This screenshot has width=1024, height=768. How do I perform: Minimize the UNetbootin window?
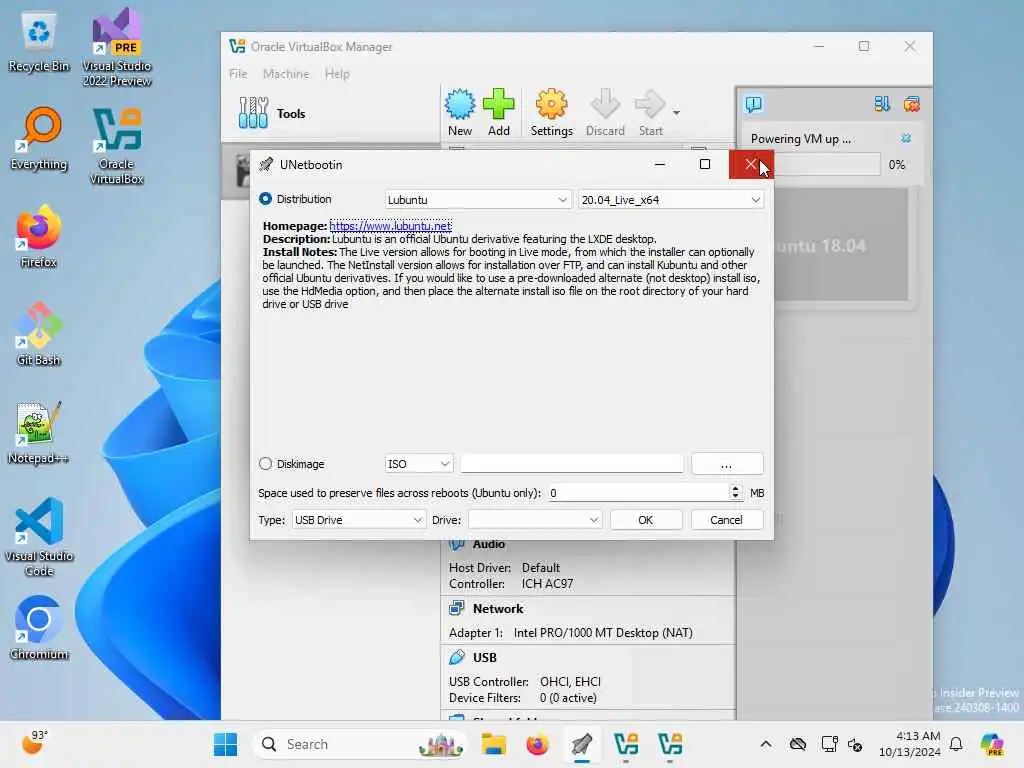[x=660, y=165]
